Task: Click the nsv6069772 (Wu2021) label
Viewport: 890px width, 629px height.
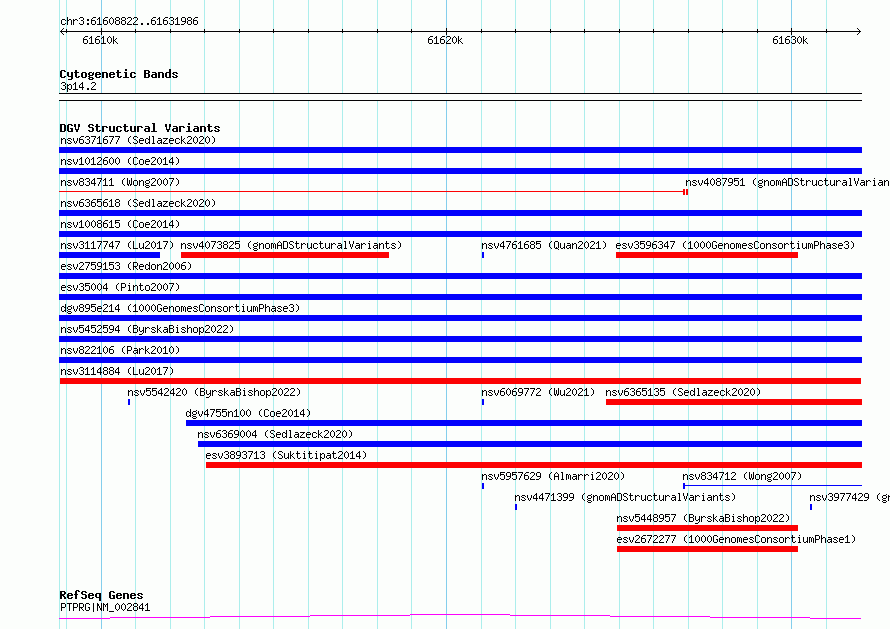Action: click(538, 392)
